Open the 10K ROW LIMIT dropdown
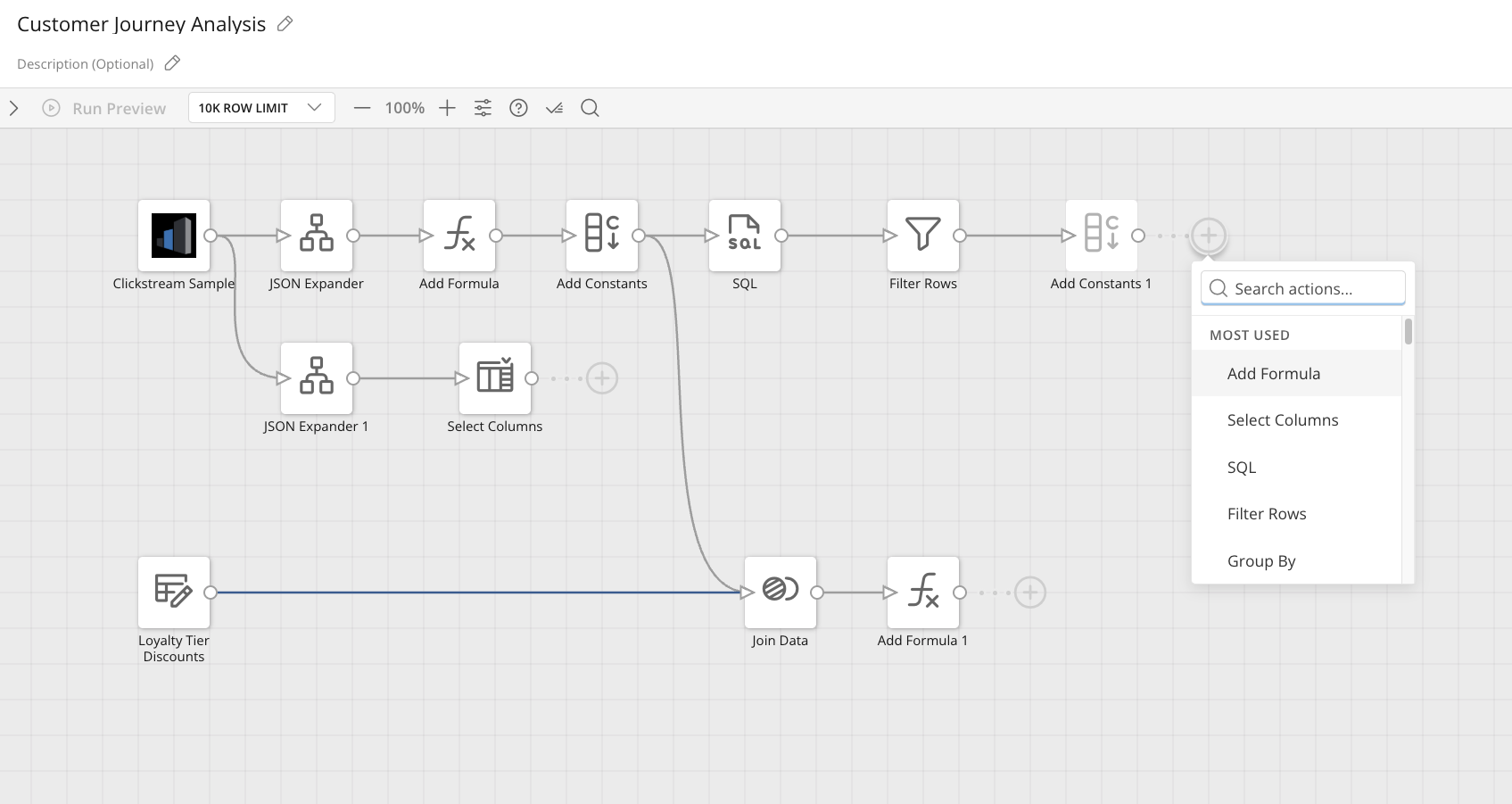Viewport: 1512px width, 804px height. pos(261,108)
